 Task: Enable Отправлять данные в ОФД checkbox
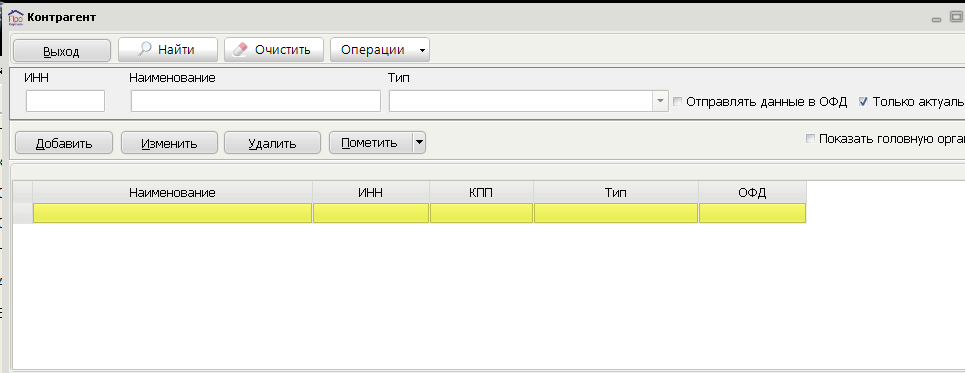[x=678, y=102]
